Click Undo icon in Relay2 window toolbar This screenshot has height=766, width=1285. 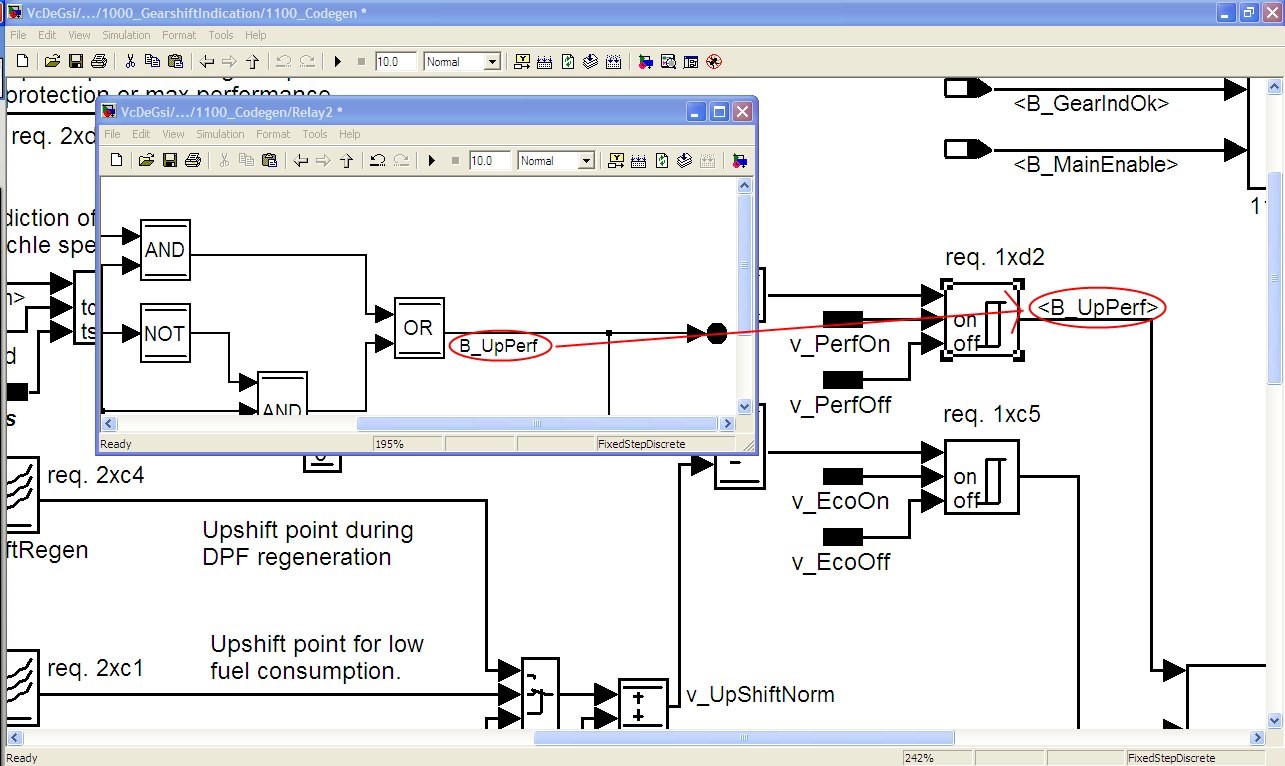point(377,161)
